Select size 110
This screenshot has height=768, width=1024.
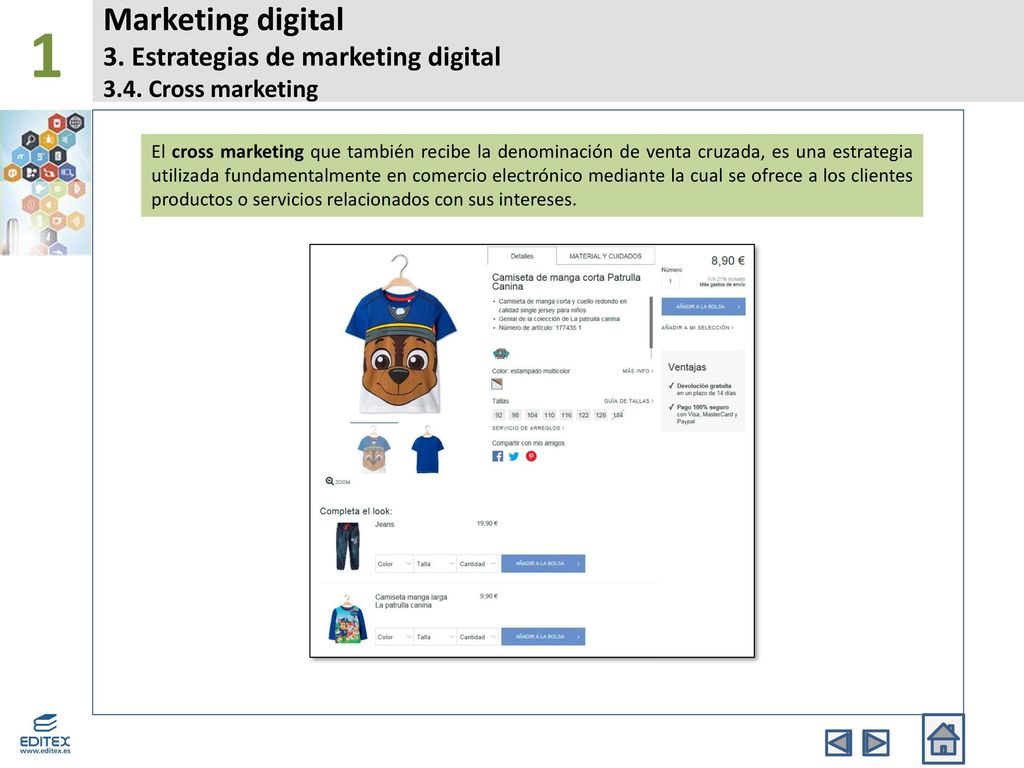pyautogui.click(x=549, y=415)
